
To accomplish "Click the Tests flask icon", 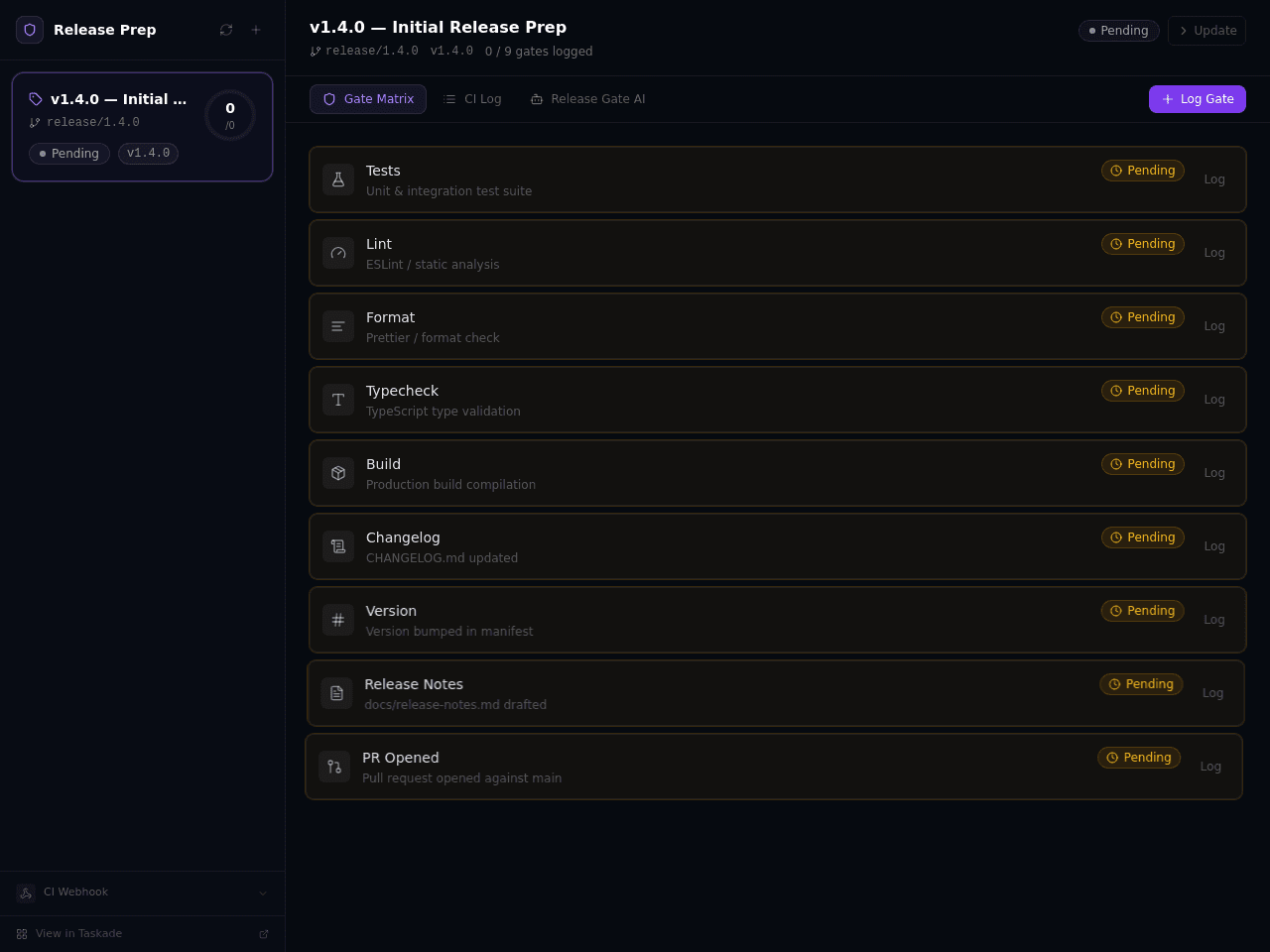I will tap(338, 179).
